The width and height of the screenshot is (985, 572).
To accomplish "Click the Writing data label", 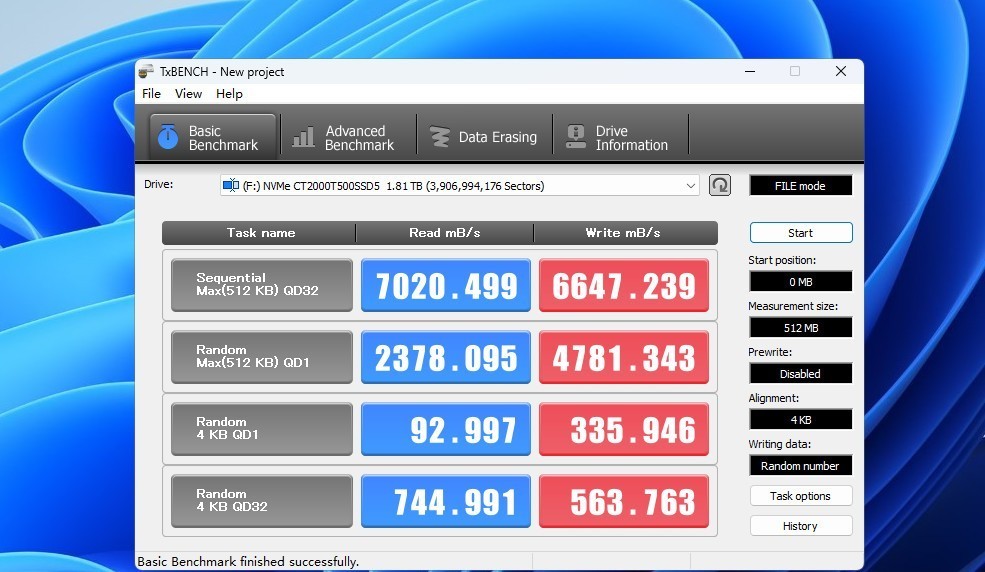I will 780,444.
